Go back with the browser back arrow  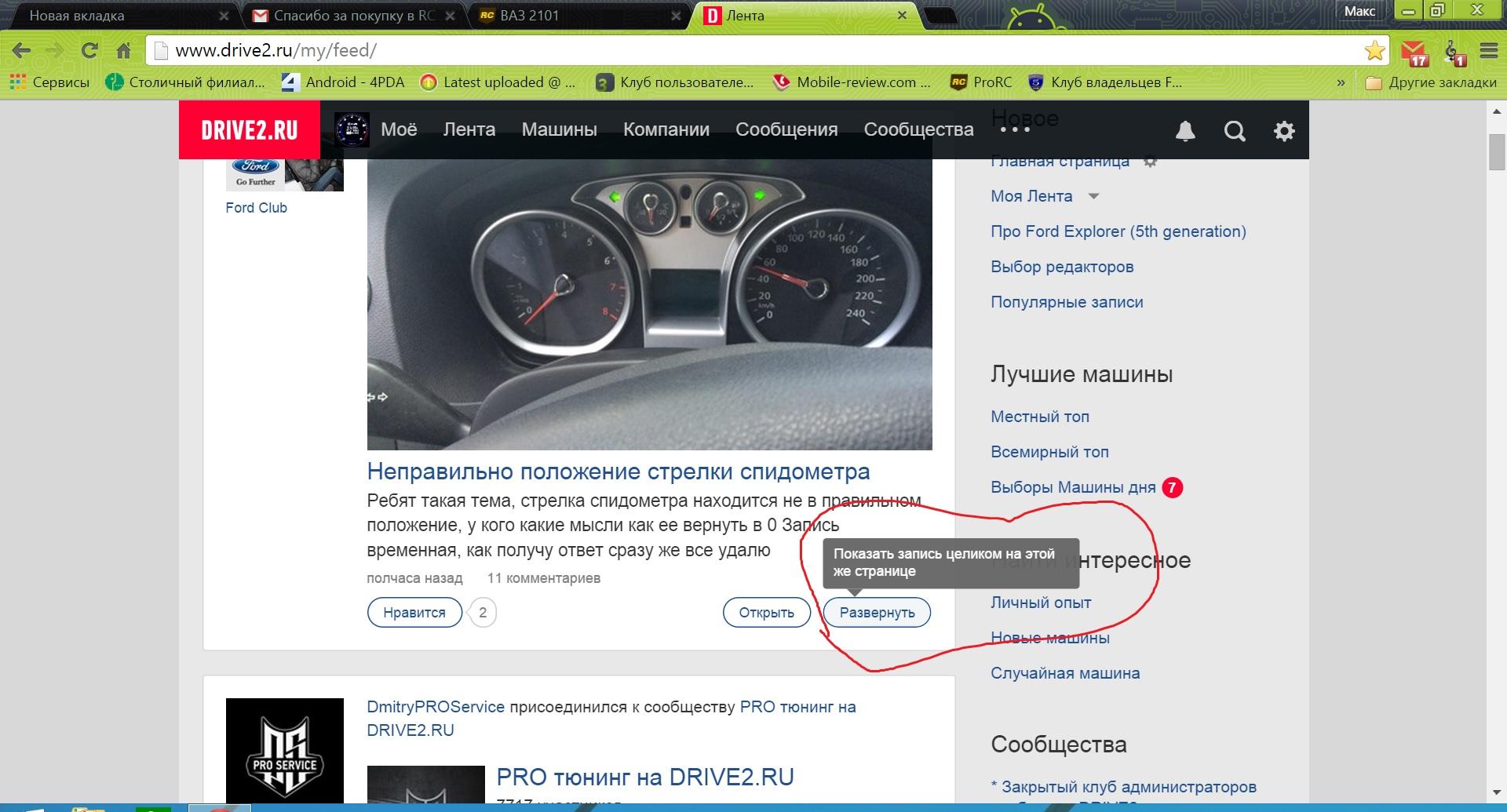pyautogui.click(x=21, y=51)
